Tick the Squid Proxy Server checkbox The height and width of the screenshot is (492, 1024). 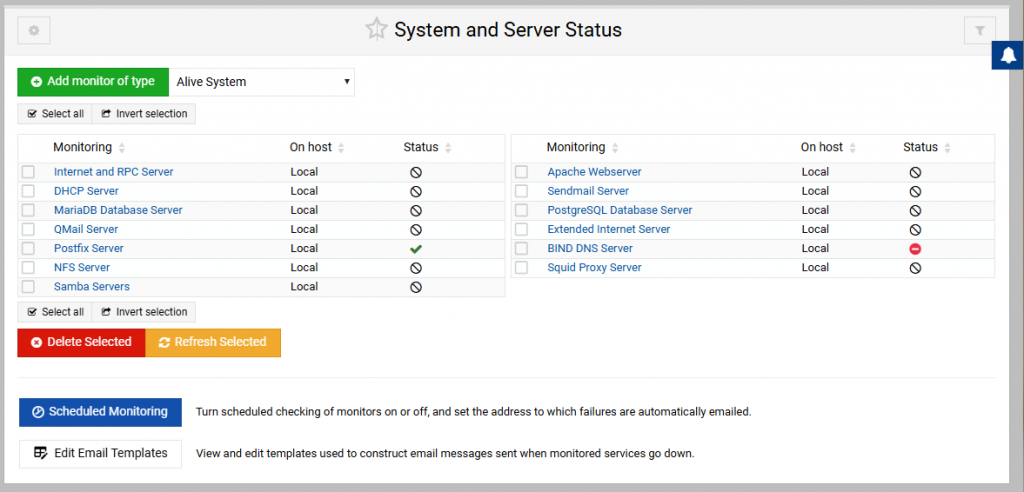(x=521, y=267)
